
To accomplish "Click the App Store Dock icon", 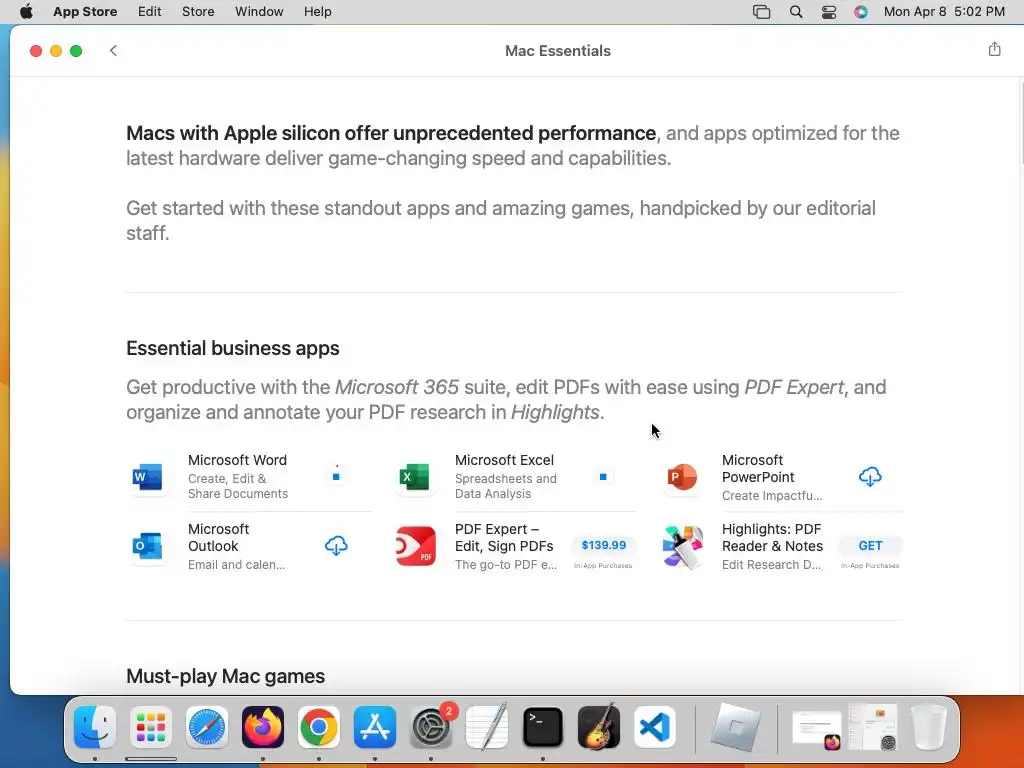I will (375, 727).
